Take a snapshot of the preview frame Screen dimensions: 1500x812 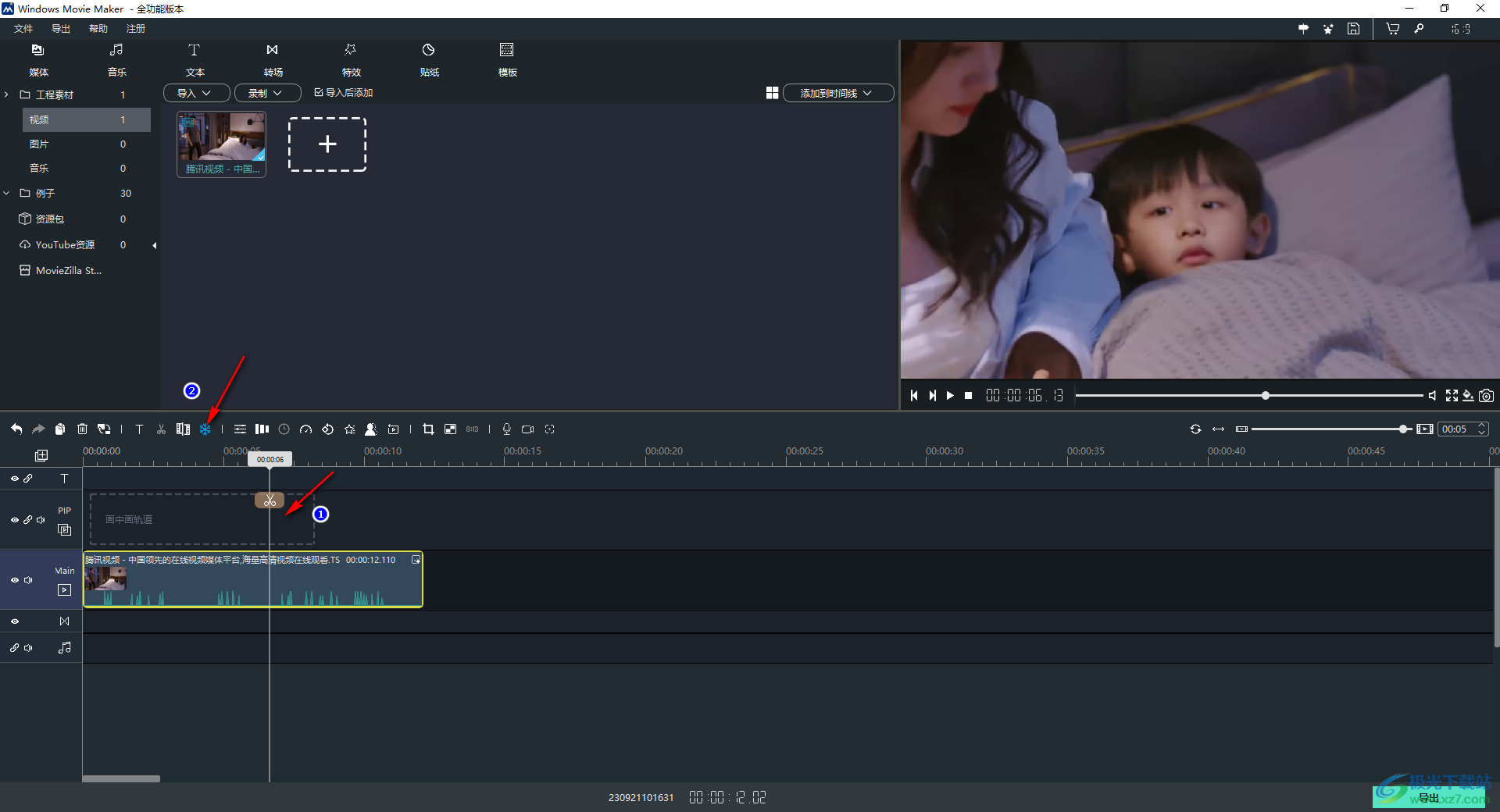coord(1486,396)
